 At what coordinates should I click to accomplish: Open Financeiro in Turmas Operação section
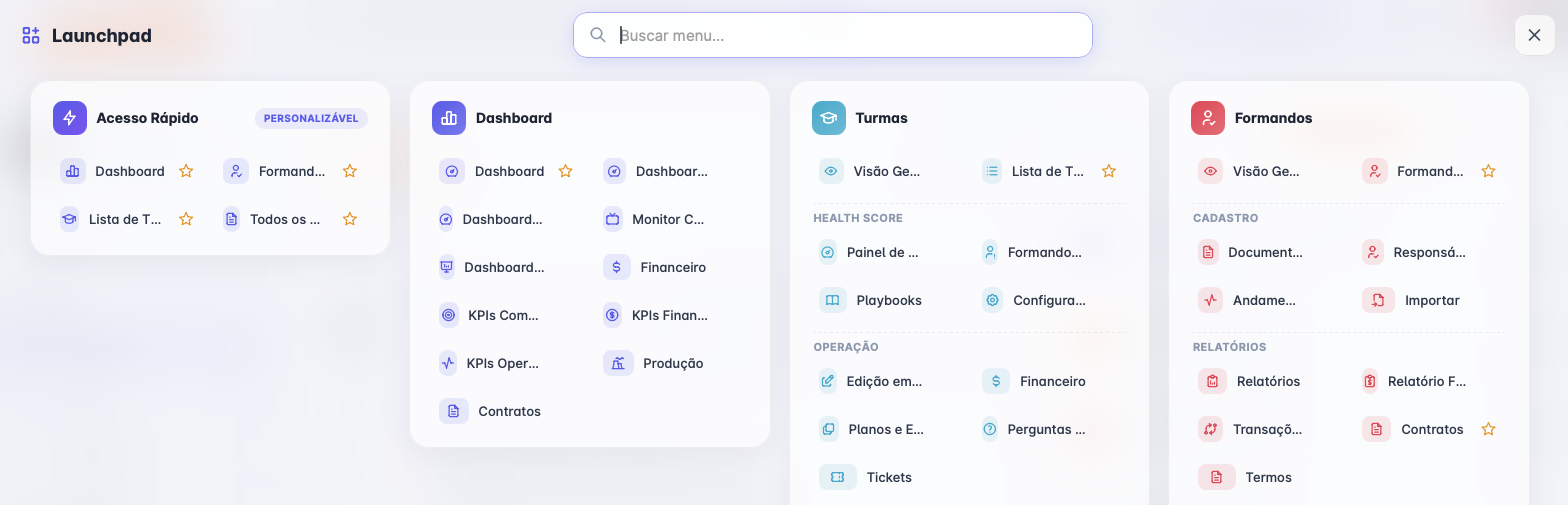pos(1053,381)
